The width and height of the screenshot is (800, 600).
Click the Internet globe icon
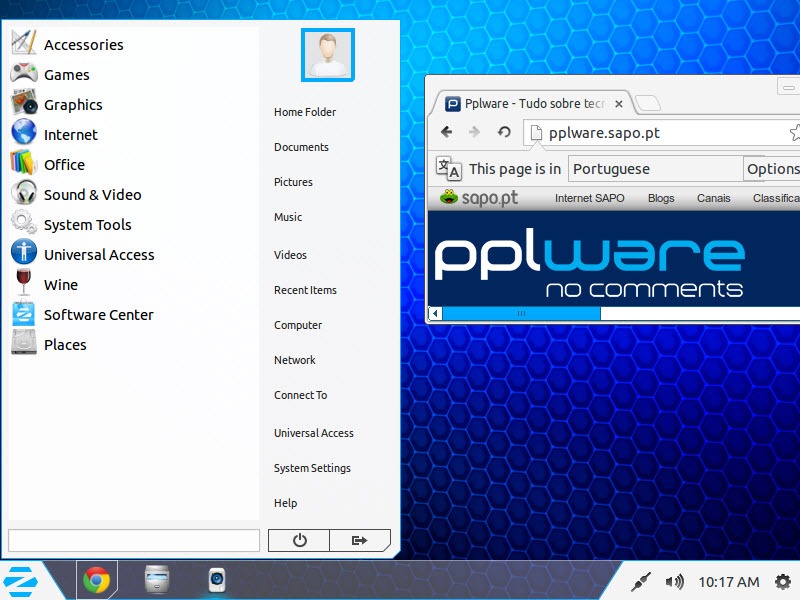pyautogui.click(x=24, y=132)
